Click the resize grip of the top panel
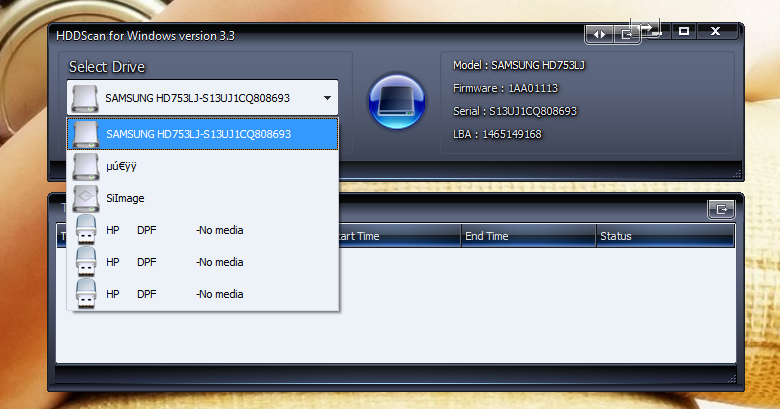The width and height of the screenshot is (780, 409). click(x=737, y=174)
